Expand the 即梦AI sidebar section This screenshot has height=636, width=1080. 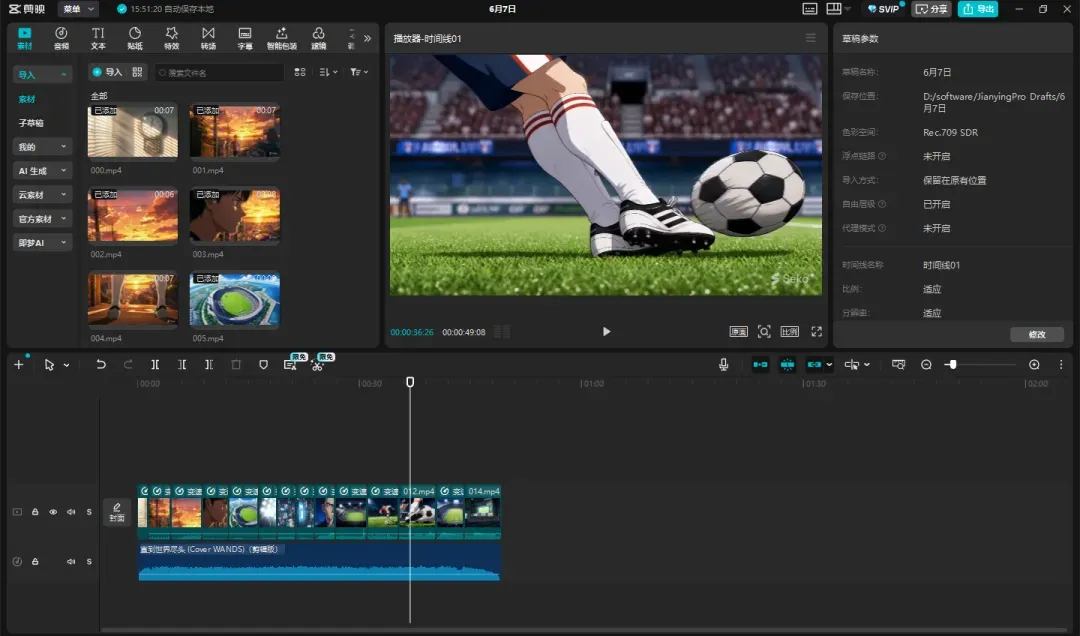click(x=42, y=243)
